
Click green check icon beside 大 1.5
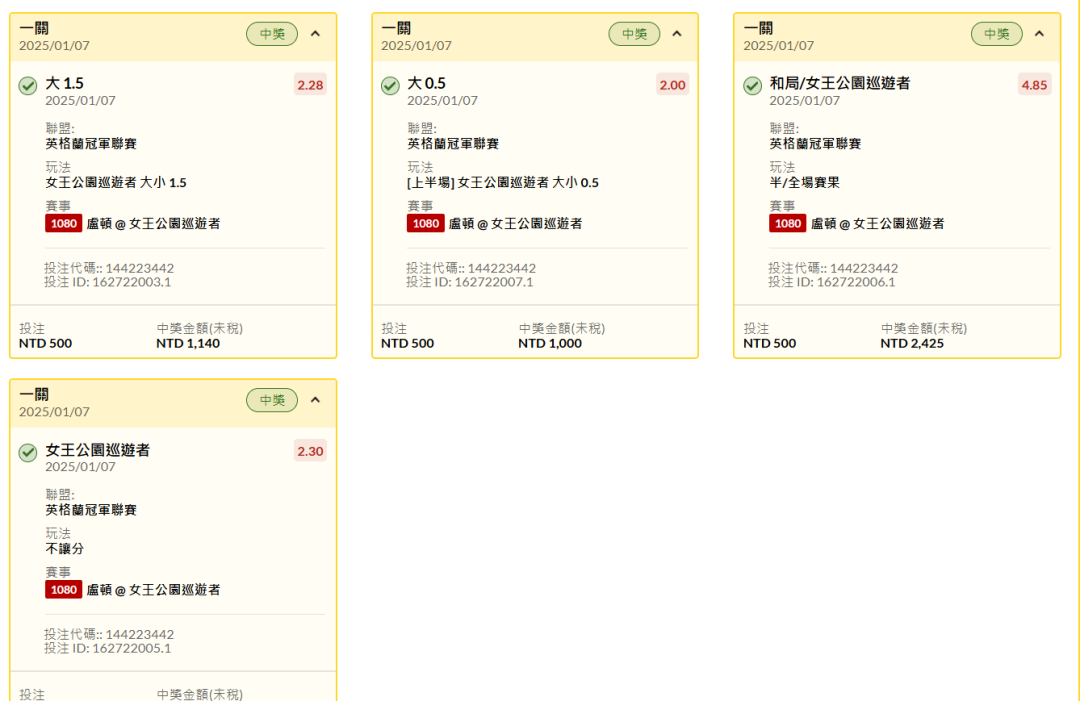pyautogui.click(x=28, y=85)
